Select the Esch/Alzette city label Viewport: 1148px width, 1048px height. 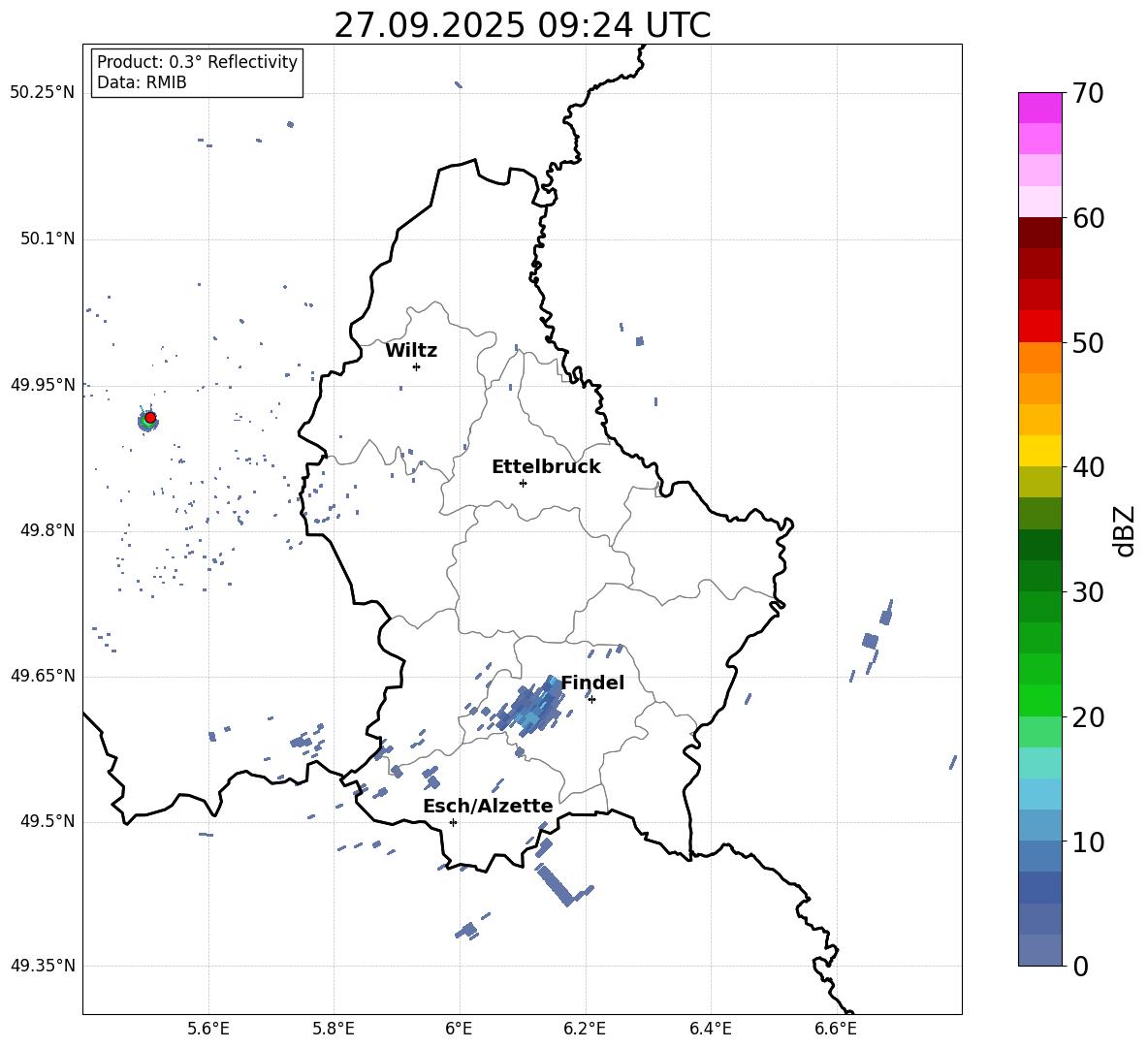coord(488,806)
